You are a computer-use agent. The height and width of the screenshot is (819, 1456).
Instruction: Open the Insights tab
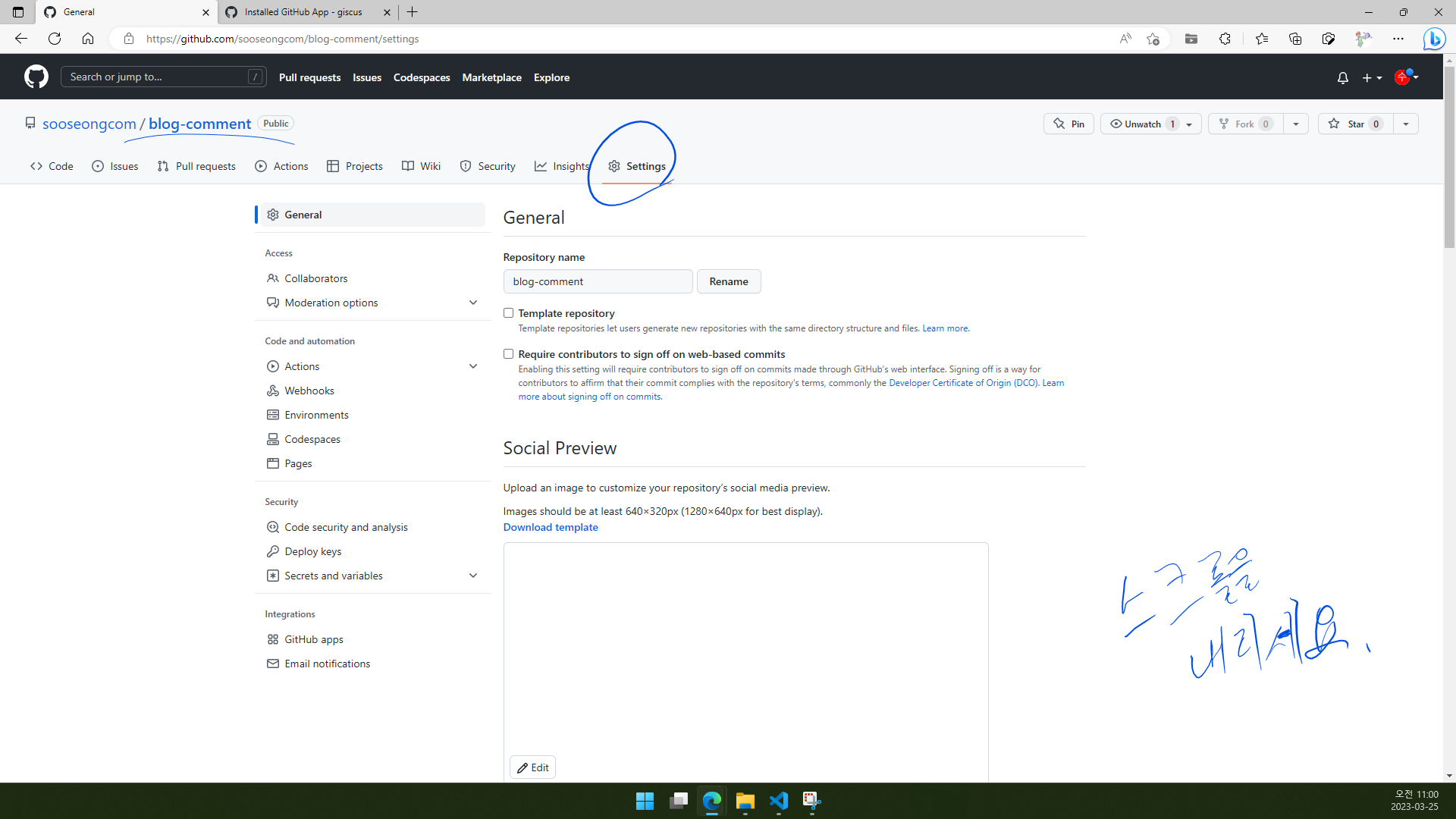562,166
